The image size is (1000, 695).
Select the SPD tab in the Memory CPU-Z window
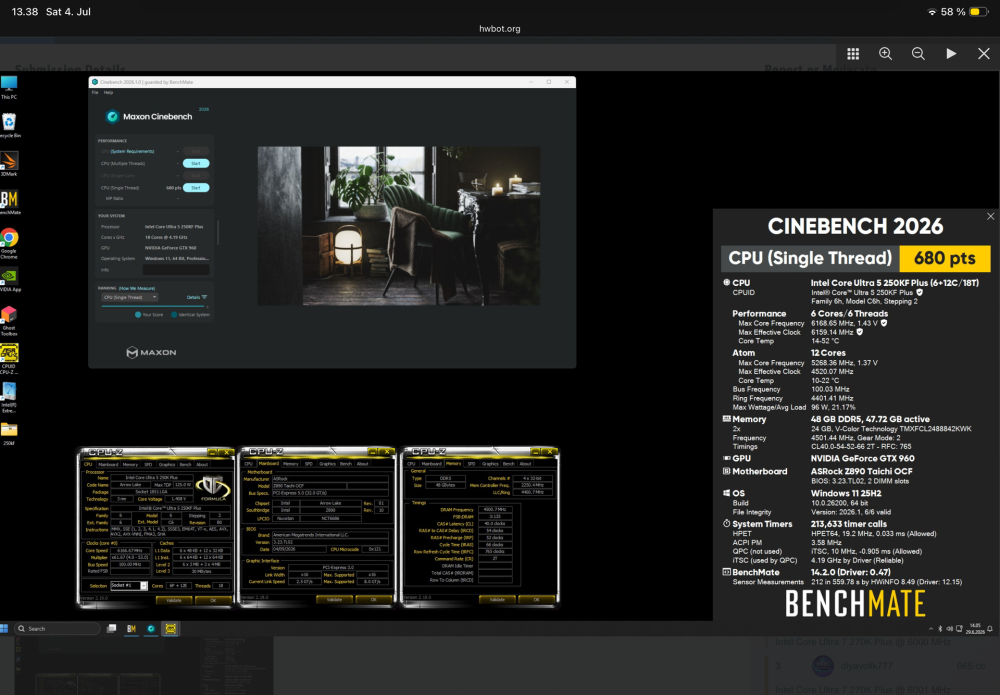(x=471, y=464)
